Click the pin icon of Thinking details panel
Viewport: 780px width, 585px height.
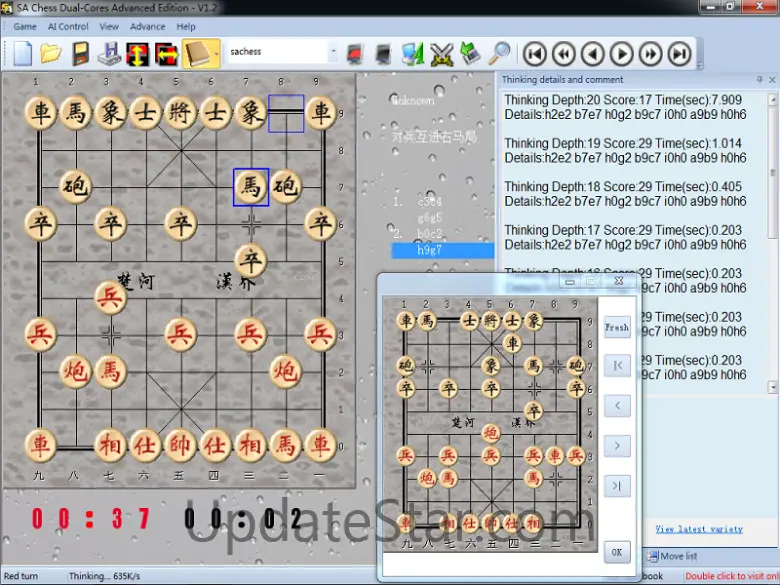pos(758,80)
